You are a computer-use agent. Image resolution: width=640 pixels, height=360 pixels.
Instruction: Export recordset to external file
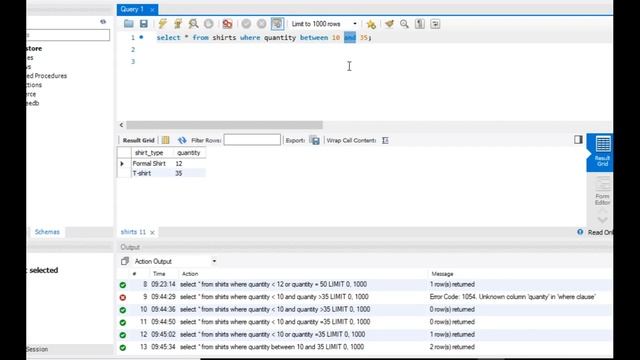point(315,140)
